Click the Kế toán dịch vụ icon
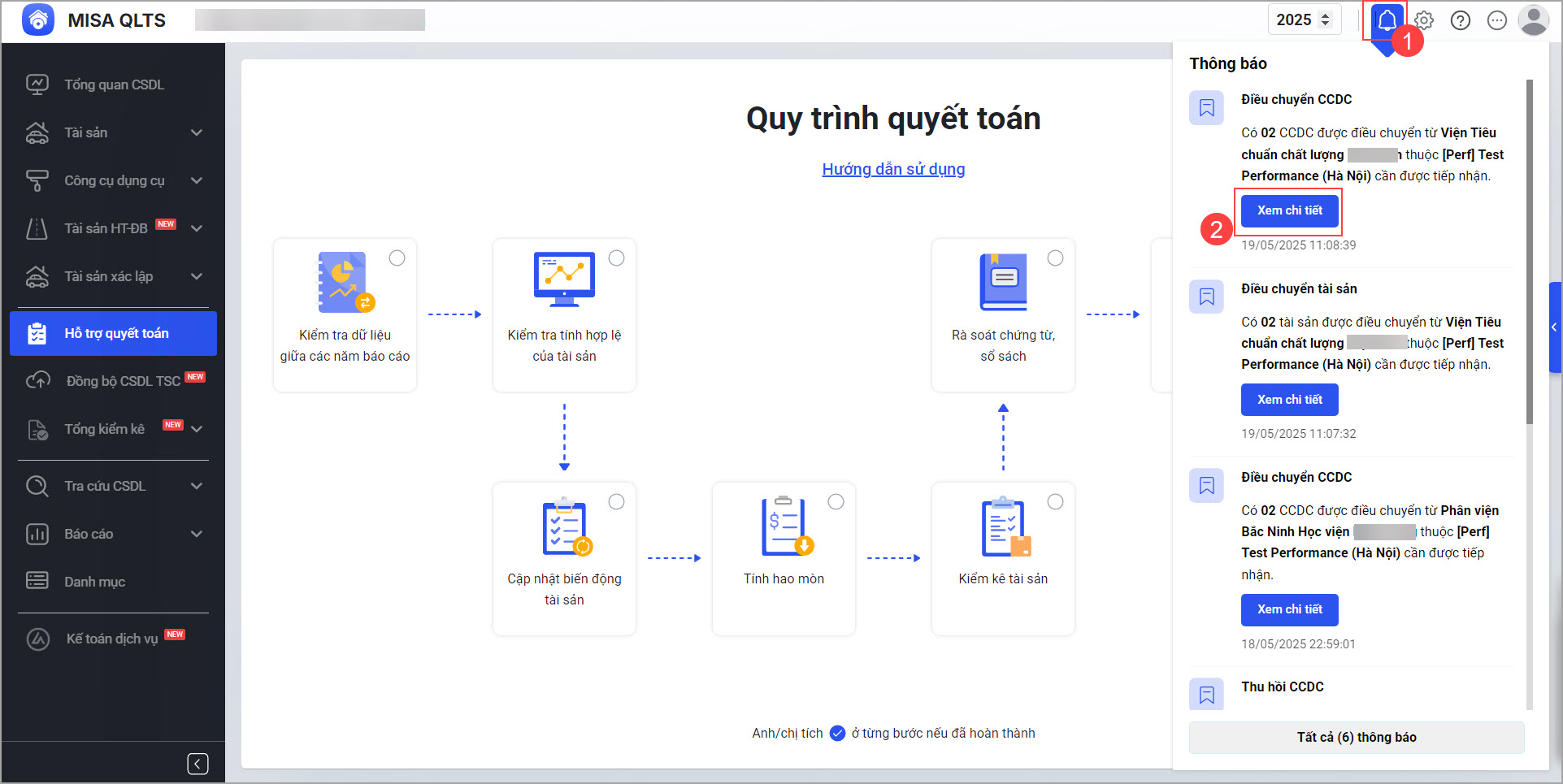This screenshot has height=784, width=1563. (38, 639)
